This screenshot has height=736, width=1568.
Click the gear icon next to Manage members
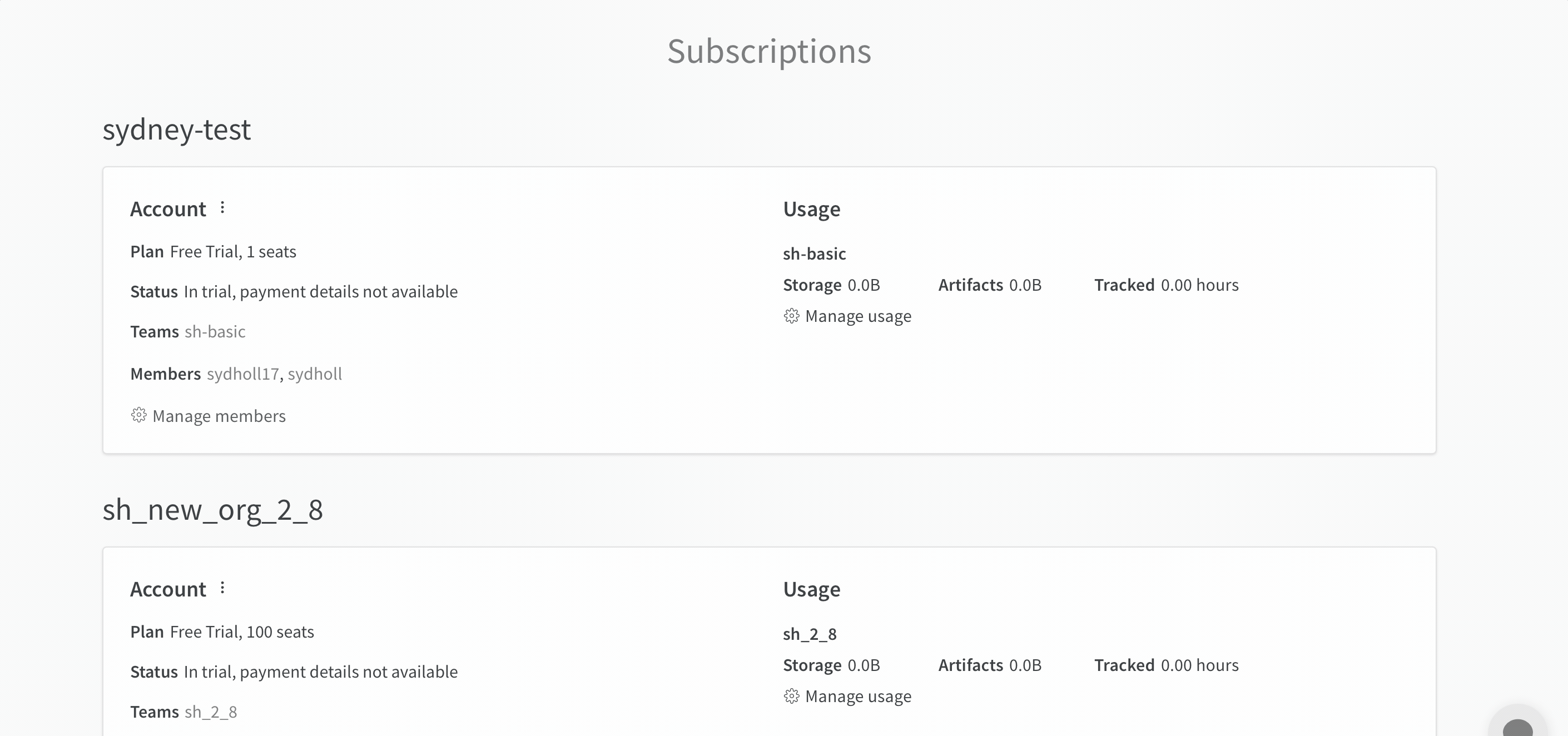pos(138,416)
